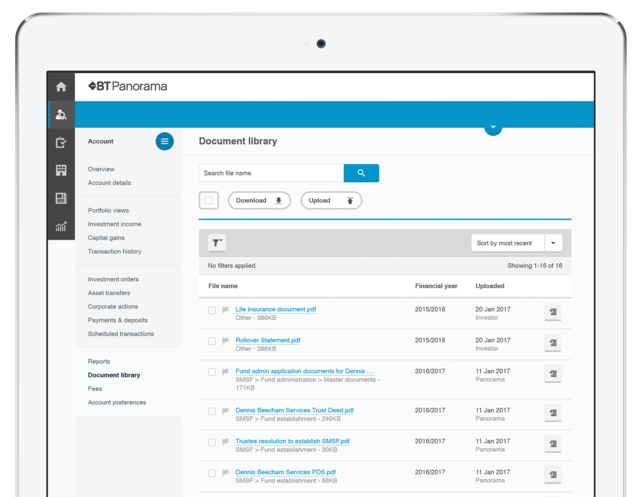This screenshot has width=640, height=497.
Task: Open the filter funnel tool
Action: (x=217, y=243)
